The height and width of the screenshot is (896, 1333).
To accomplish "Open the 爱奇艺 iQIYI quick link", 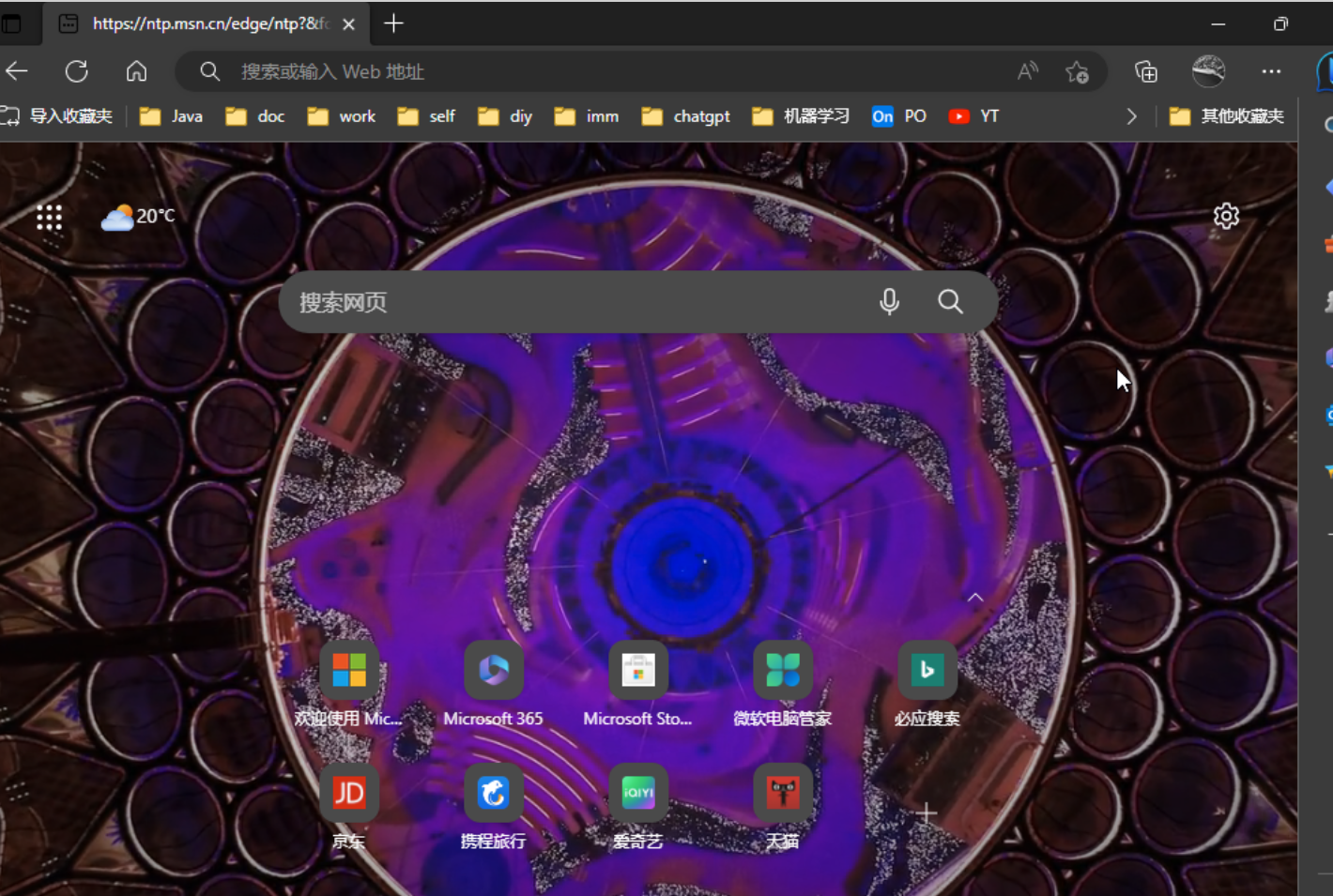I will (x=637, y=807).
